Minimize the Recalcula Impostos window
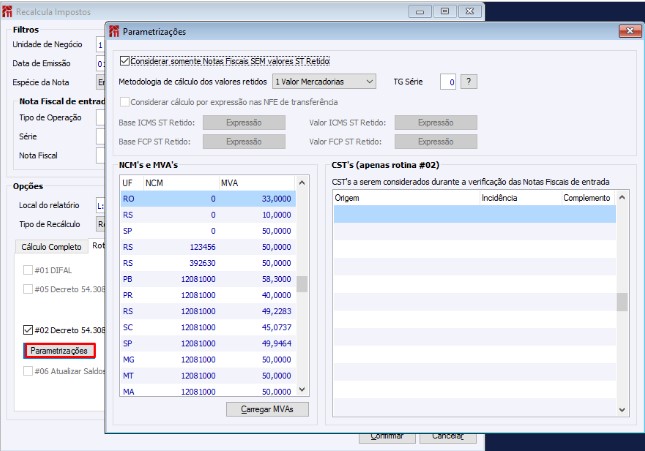This screenshot has height=451, width=645. [x=420, y=12]
